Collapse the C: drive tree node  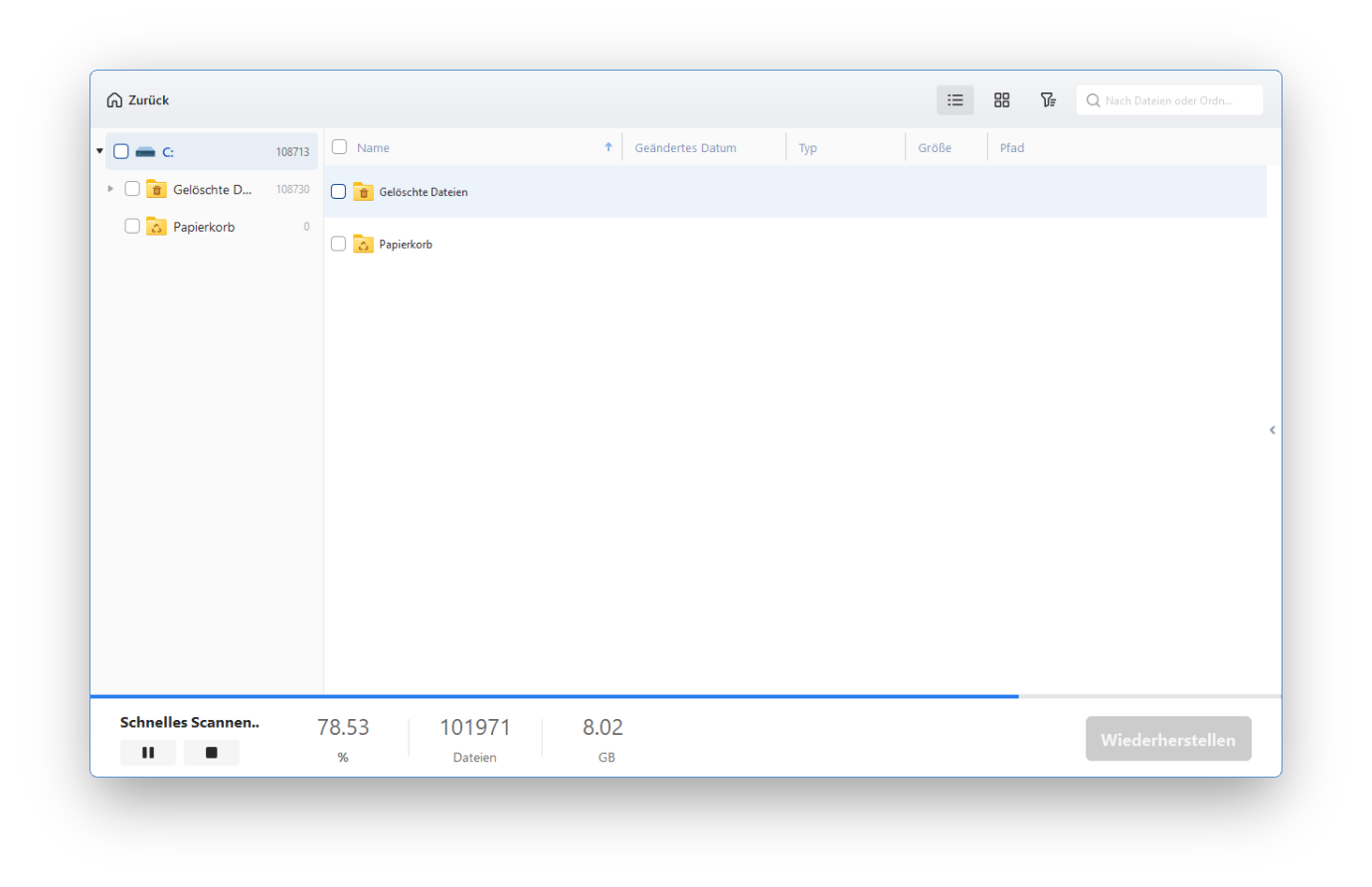[x=99, y=152]
